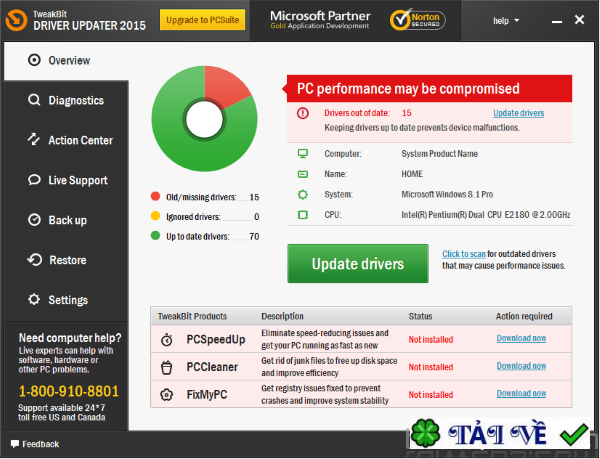Click the PCSpeedUp stopwatch icon
This screenshot has width=600, height=459.
(166, 339)
